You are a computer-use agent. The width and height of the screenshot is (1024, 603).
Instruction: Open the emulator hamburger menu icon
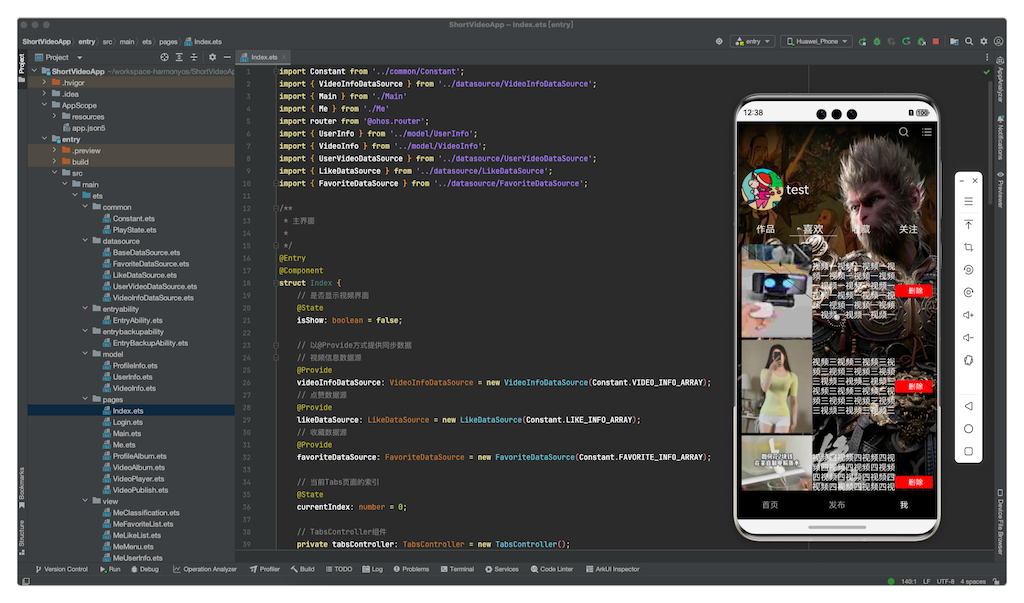[968, 201]
